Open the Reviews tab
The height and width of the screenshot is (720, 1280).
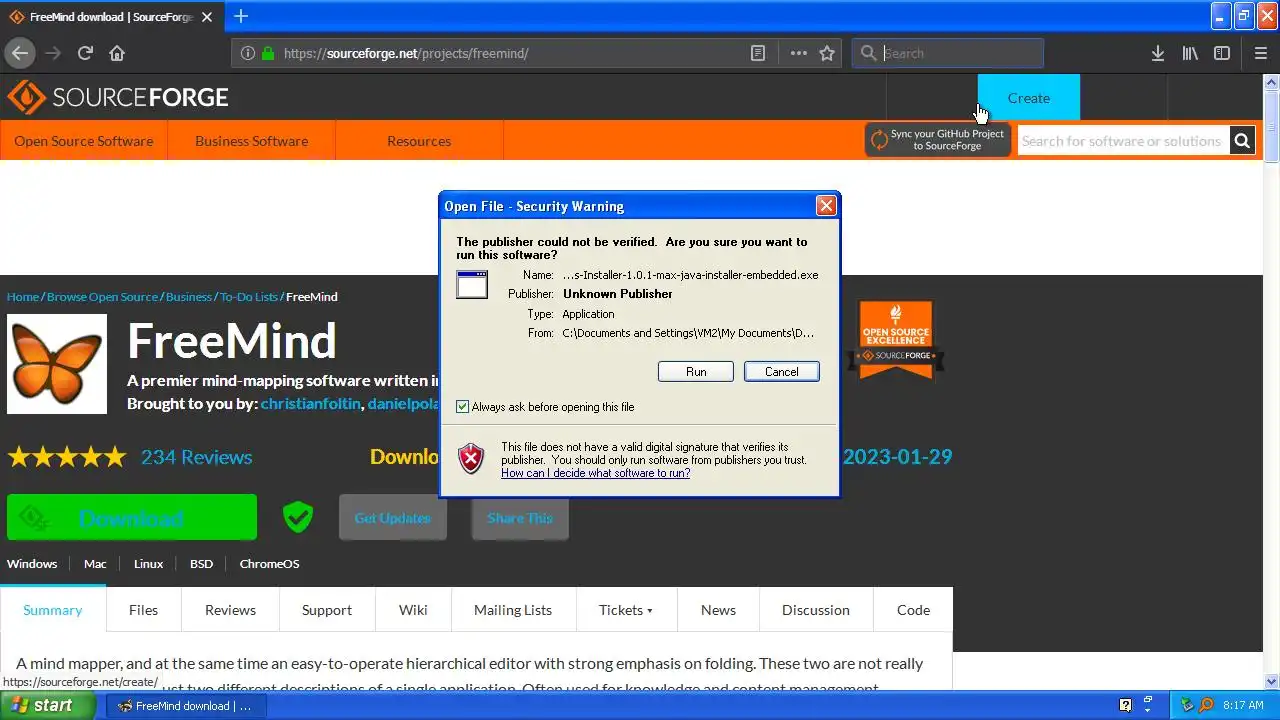(230, 610)
